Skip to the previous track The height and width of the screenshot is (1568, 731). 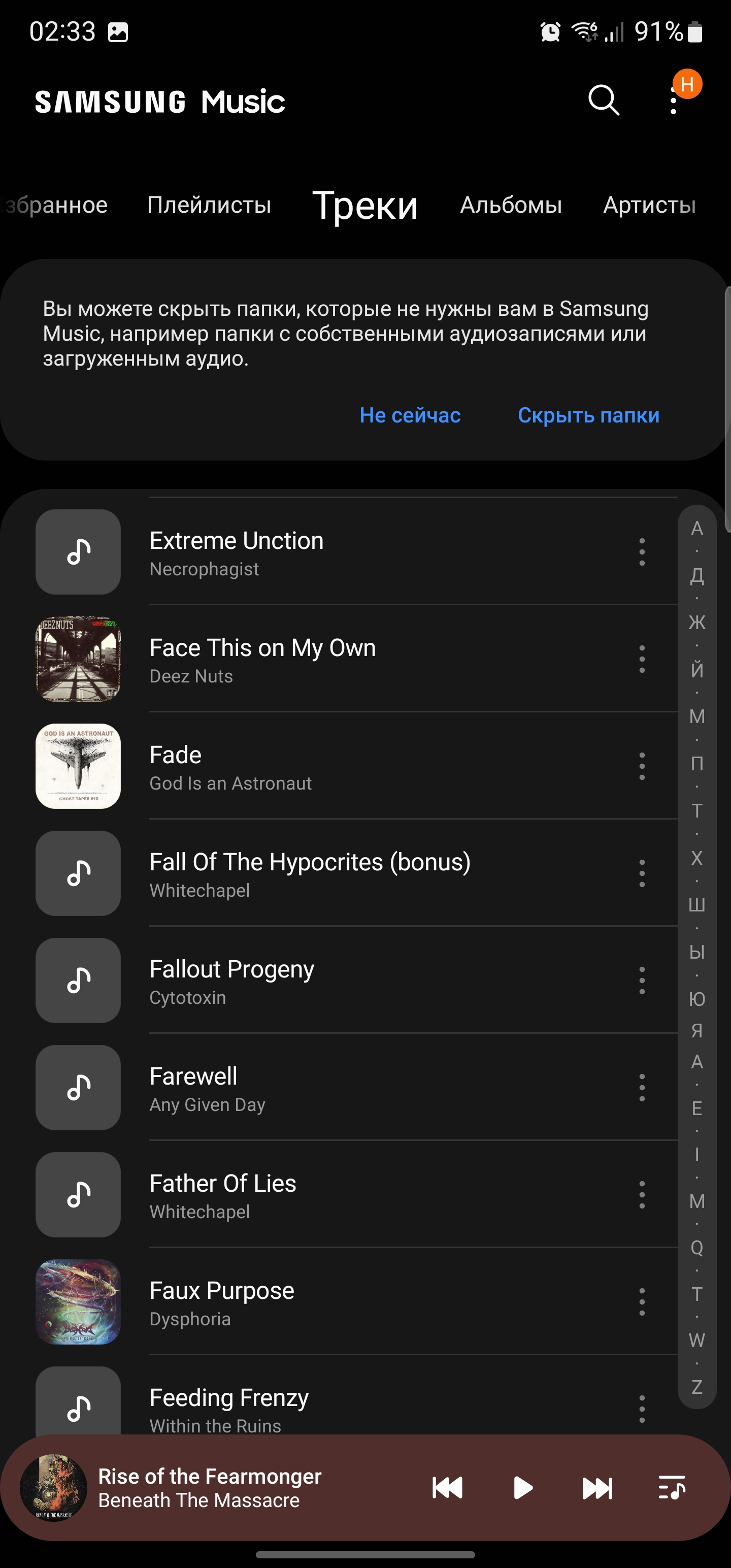447,1488
